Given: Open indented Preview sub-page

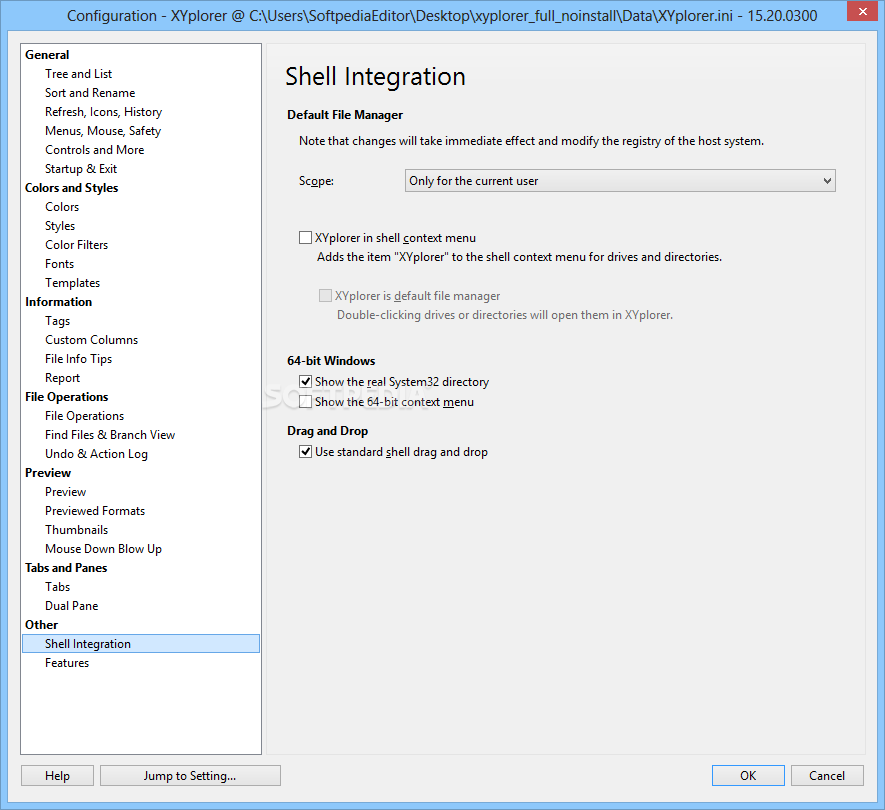Looking at the screenshot, I should coord(65,492).
